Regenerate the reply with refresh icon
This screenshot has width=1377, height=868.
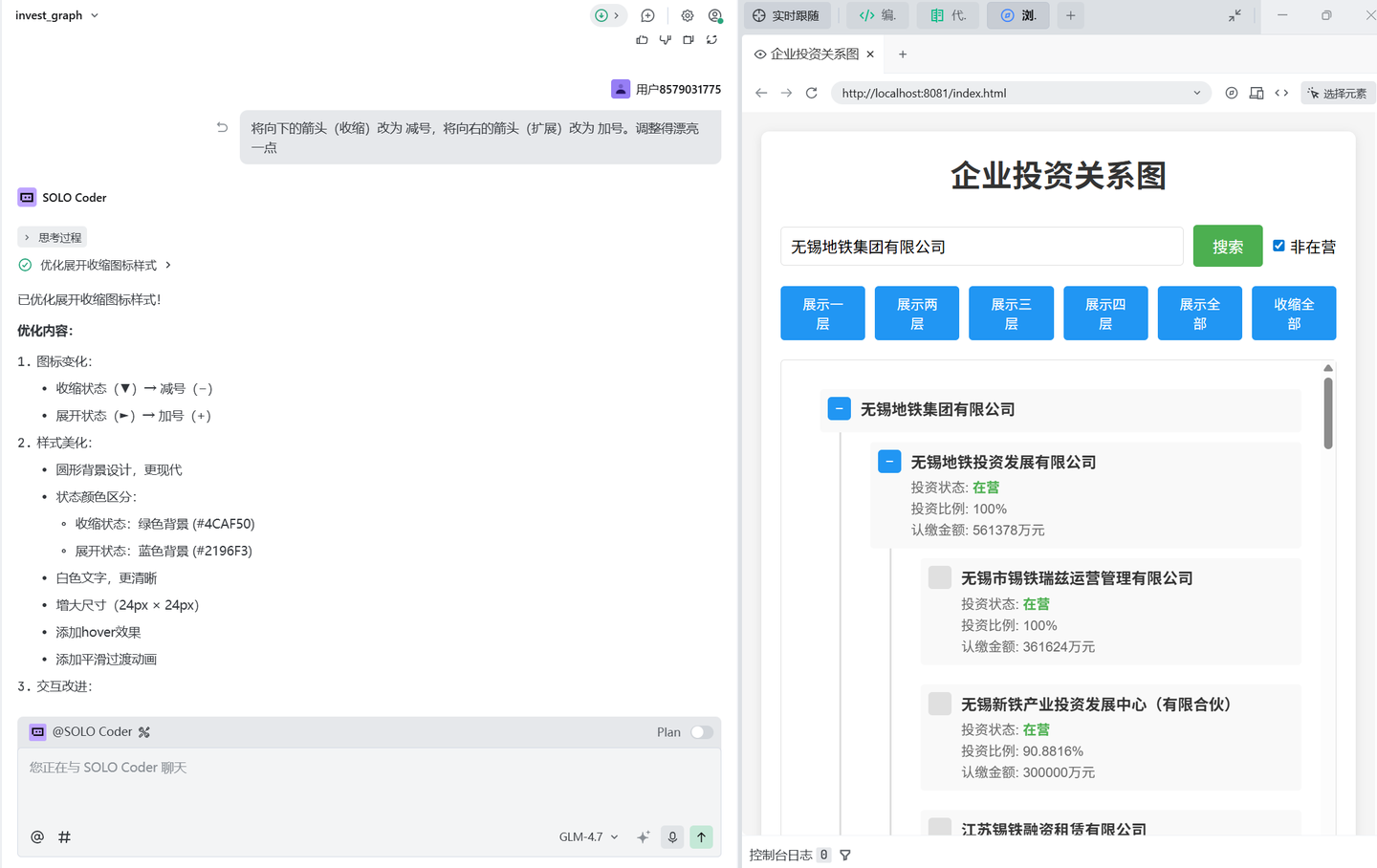pyautogui.click(x=711, y=40)
